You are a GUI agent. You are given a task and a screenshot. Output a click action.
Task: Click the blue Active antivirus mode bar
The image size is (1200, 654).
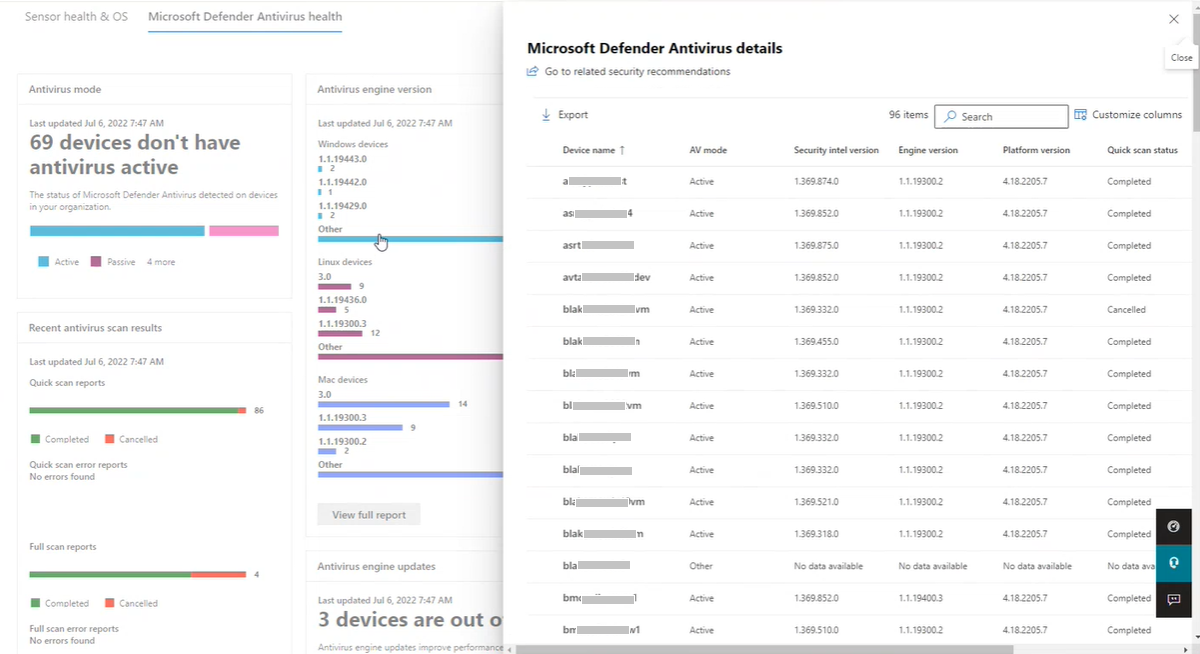117,231
